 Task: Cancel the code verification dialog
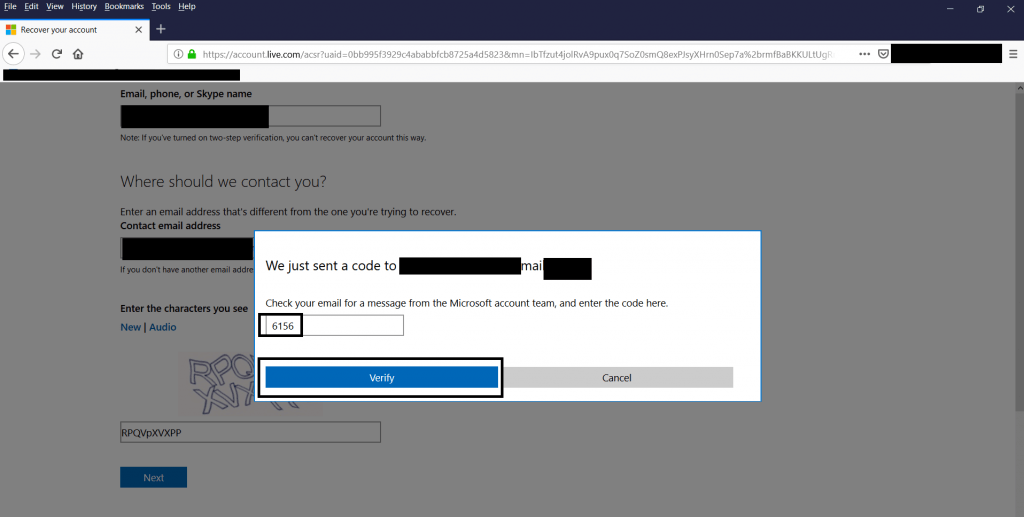[616, 377]
